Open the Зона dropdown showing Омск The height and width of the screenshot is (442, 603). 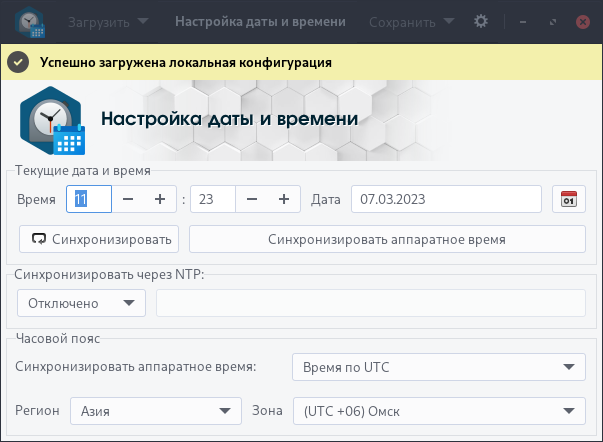pos(438,410)
